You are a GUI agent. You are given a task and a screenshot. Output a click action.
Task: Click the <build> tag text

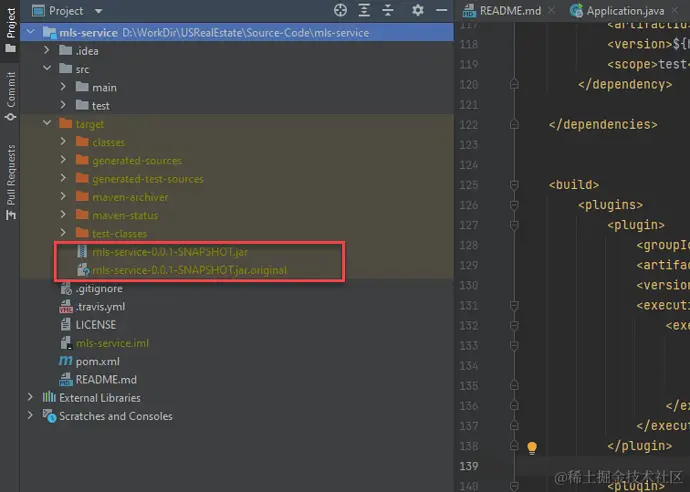tap(574, 185)
